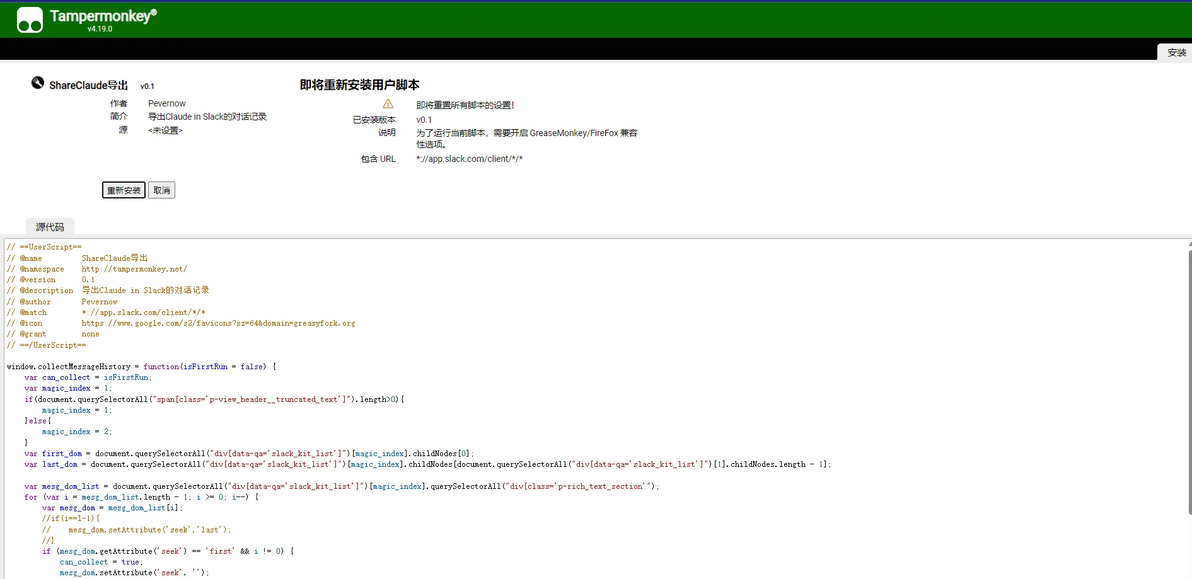
Task: Place cursor on var first_dom line
Action: pos(250,453)
